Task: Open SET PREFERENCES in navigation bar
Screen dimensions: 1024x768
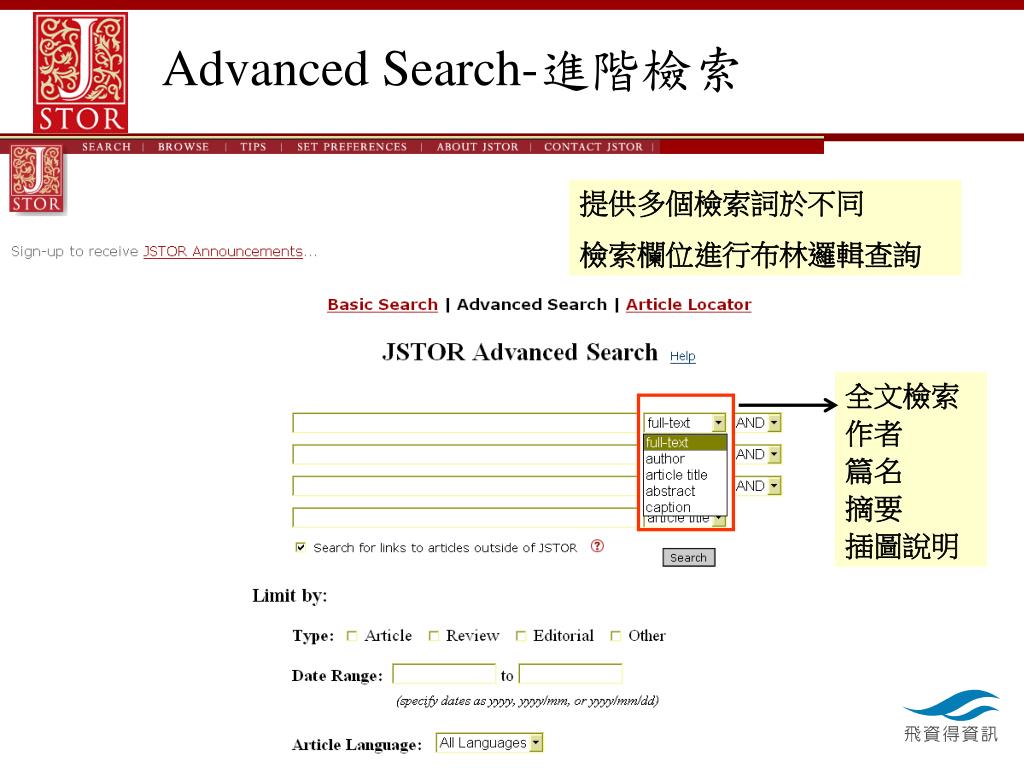Action: [x=351, y=147]
